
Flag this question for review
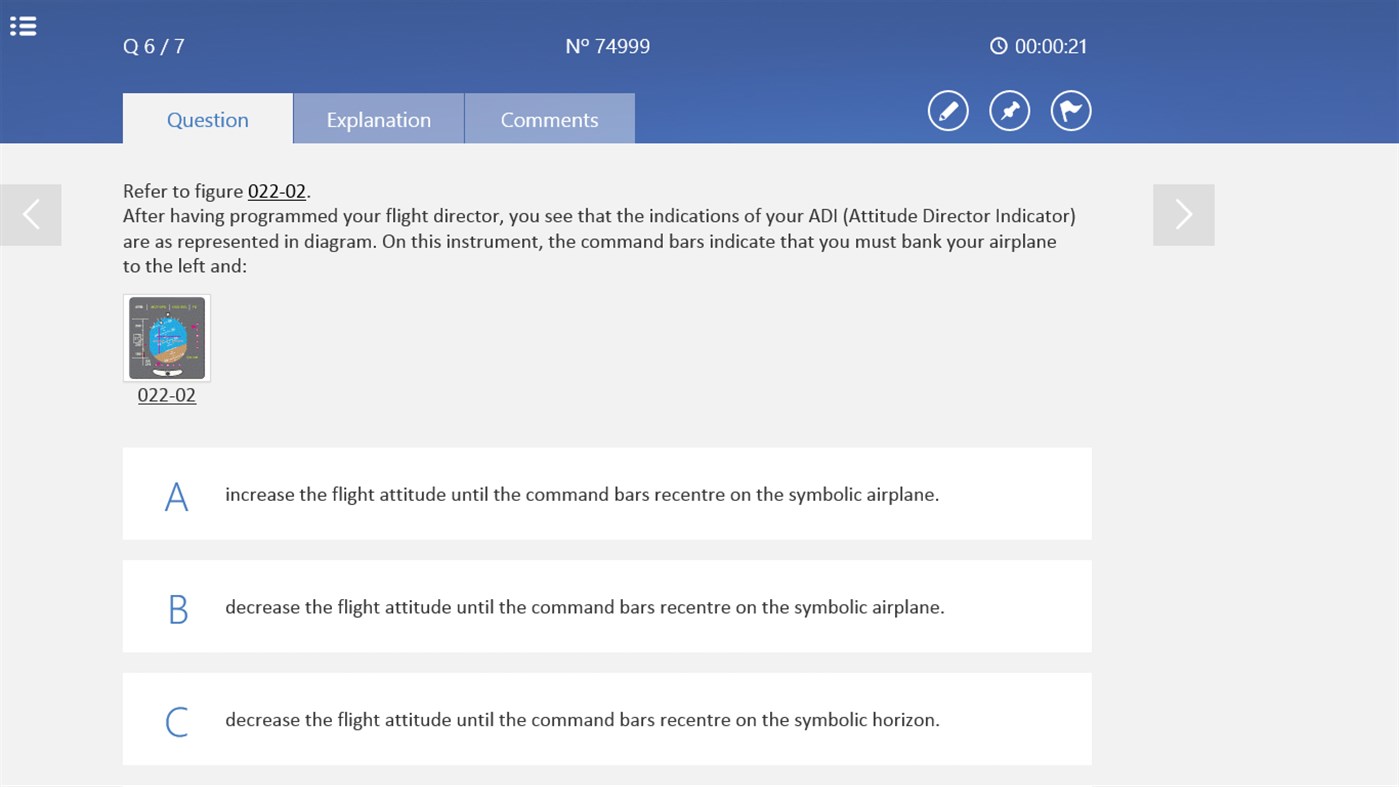click(1070, 110)
